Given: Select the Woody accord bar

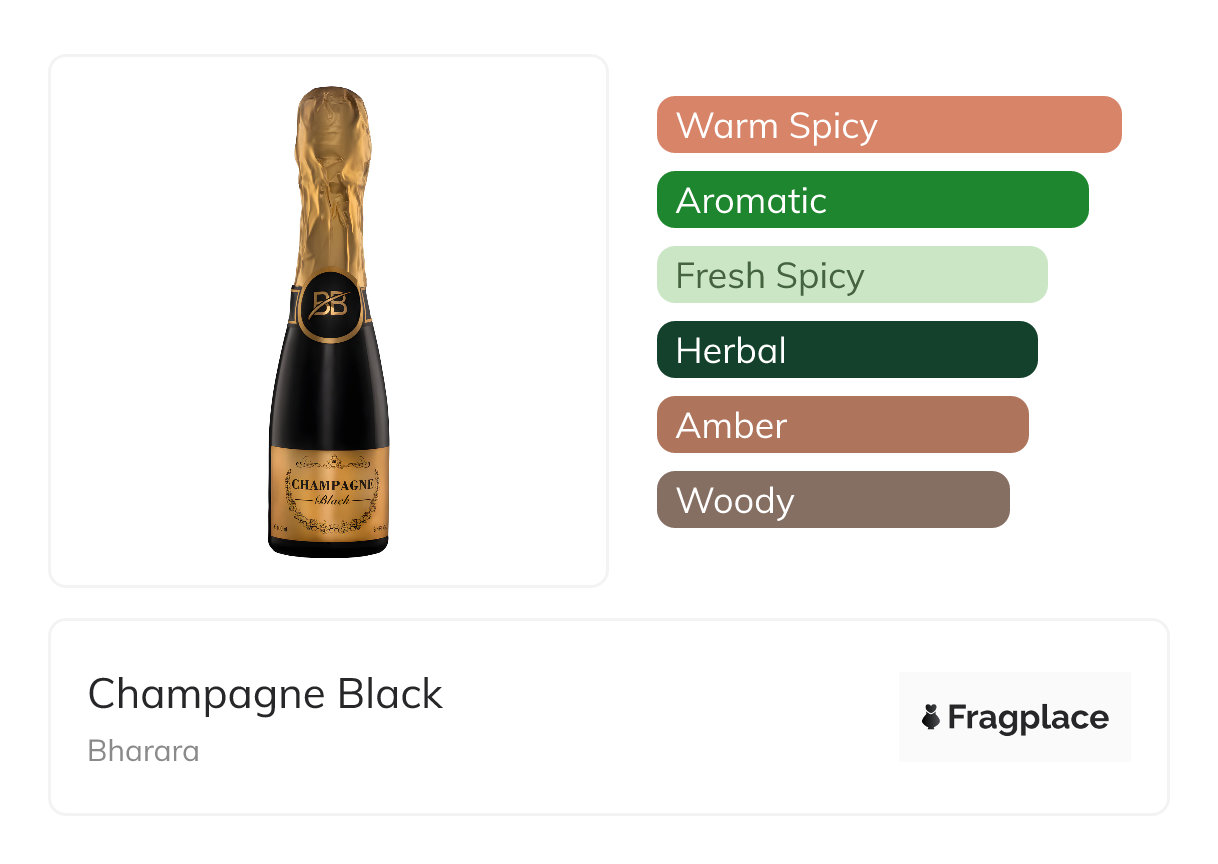Looking at the screenshot, I should coord(832,500).
